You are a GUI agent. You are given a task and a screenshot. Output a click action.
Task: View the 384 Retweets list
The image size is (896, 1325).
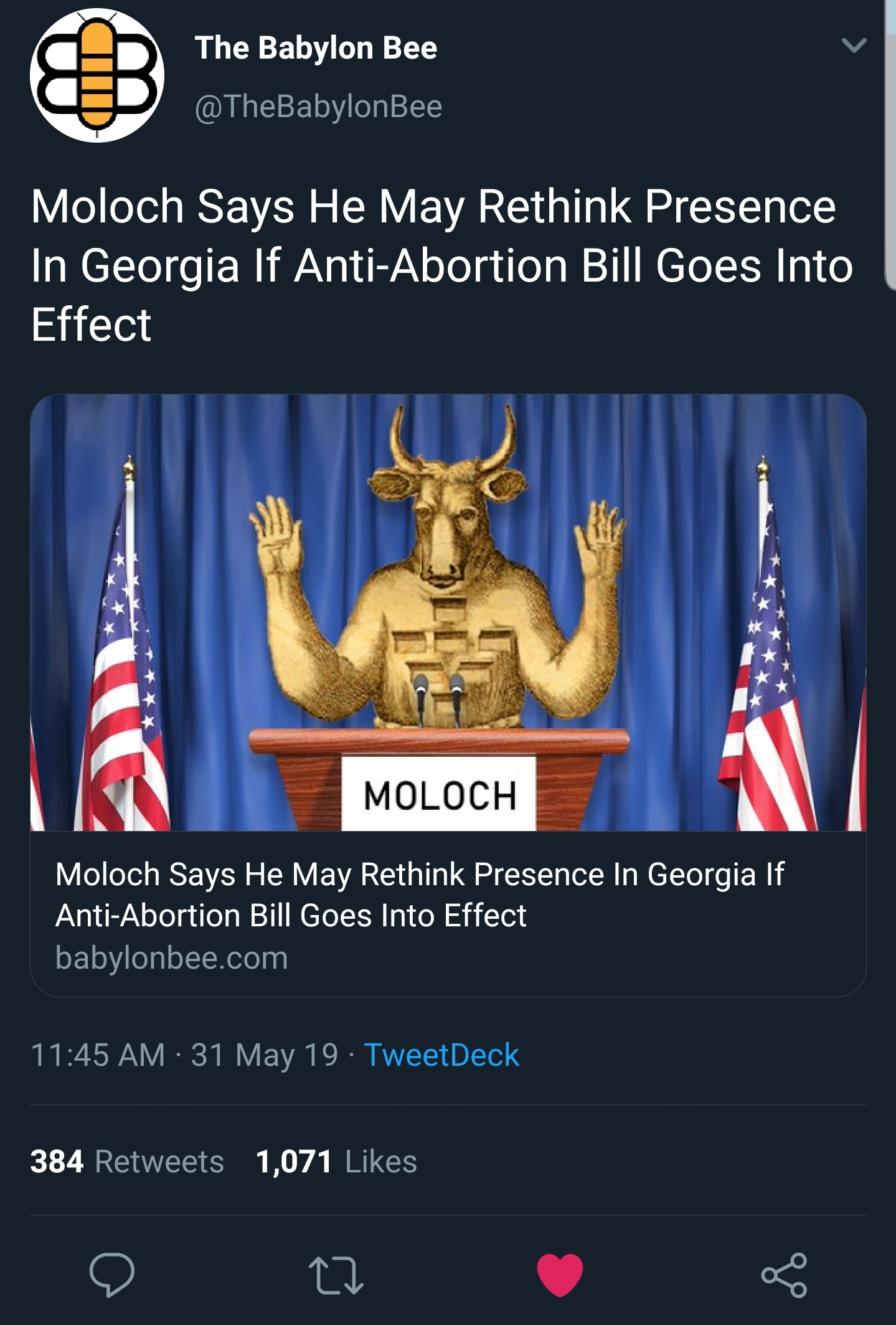(x=127, y=1161)
